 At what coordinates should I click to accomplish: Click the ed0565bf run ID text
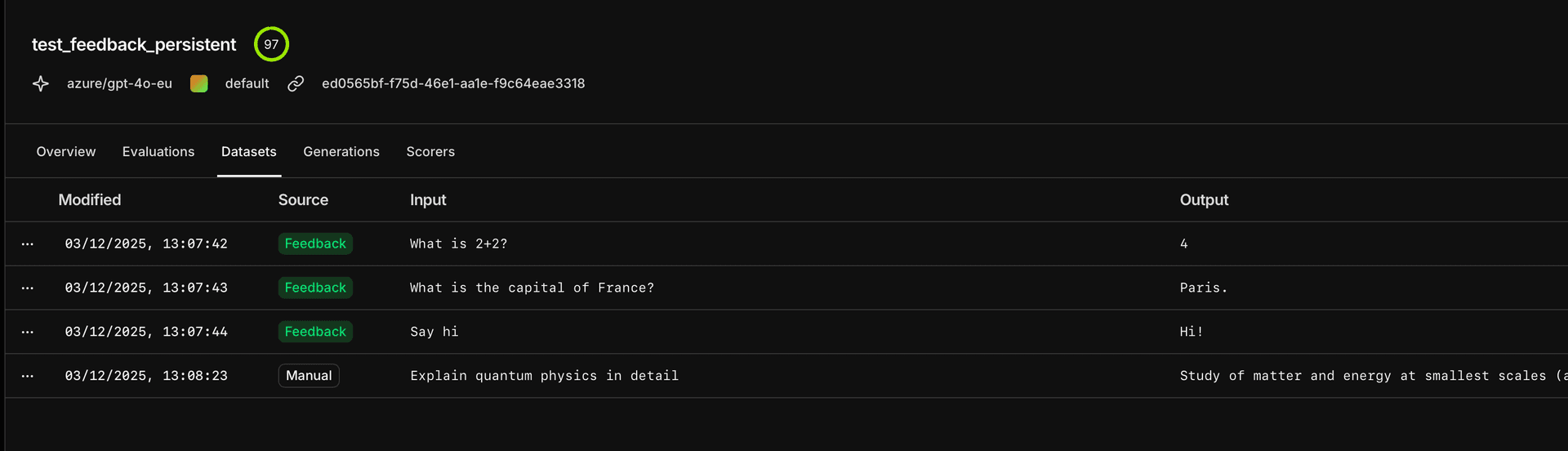click(x=453, y=83)
